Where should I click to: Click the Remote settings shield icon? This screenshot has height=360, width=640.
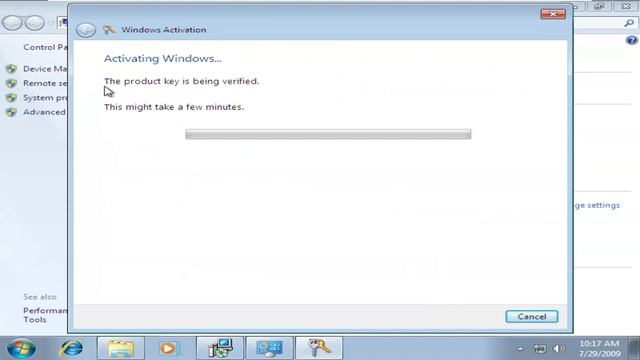[11, 83]
